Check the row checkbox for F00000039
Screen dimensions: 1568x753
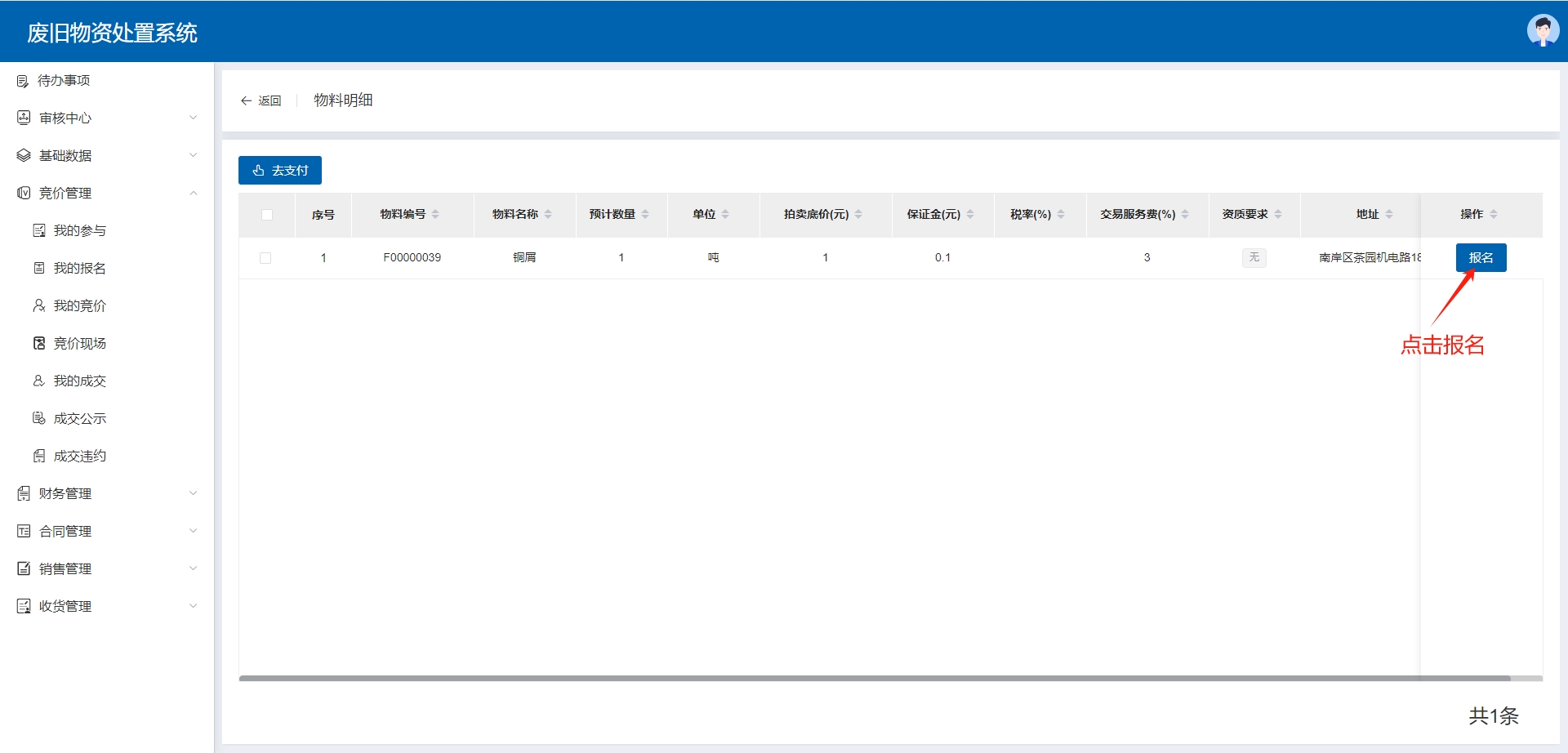(x=265, y=258)
